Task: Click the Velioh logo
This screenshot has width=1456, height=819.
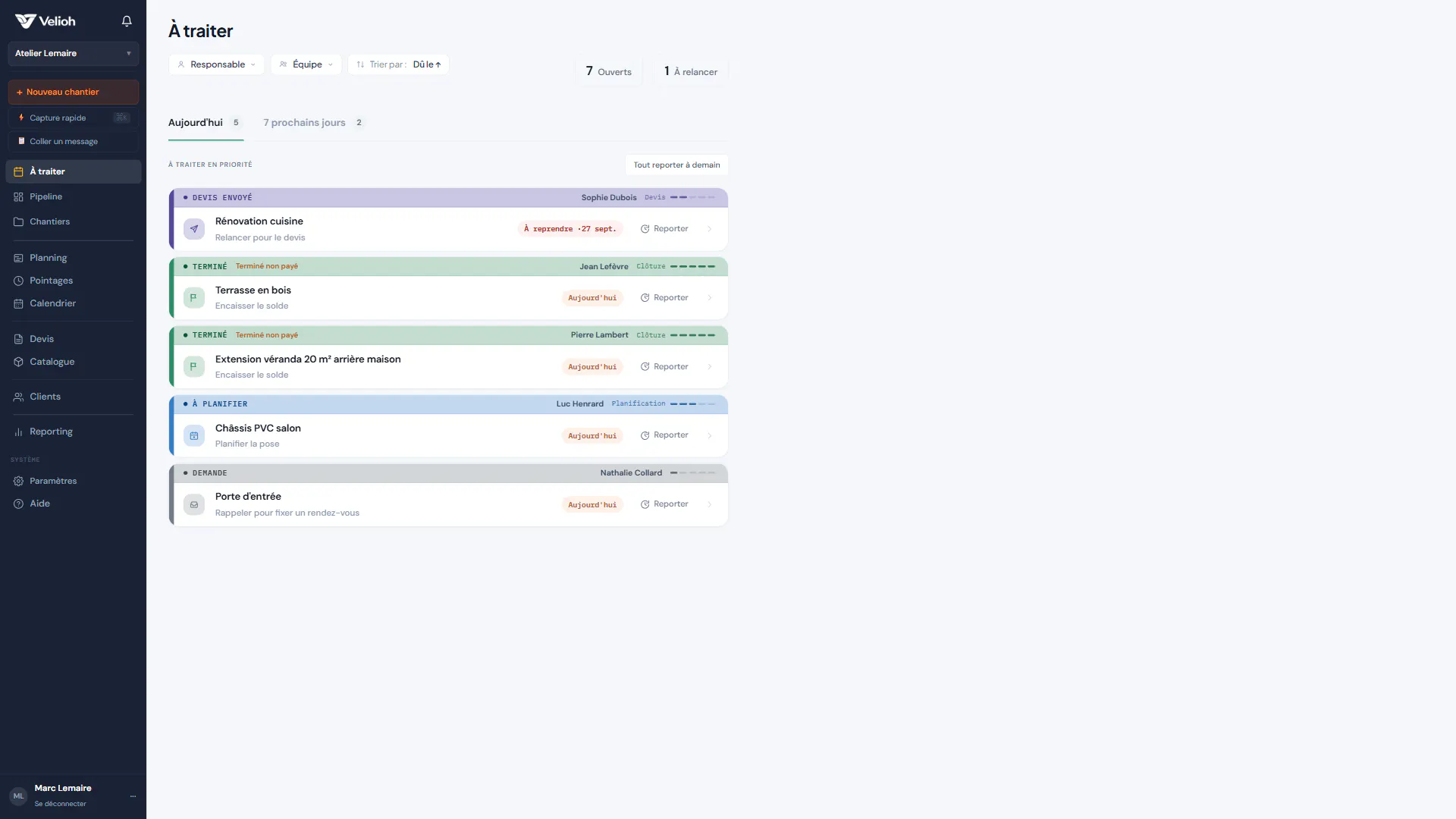Action: click(45, 21)
